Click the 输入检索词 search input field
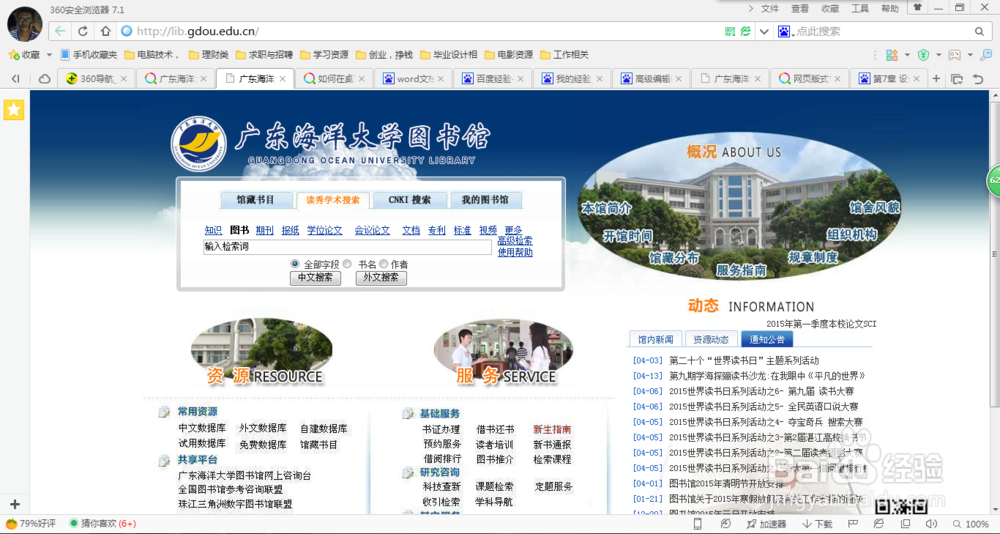The height and width of the screenshot is (534, 1000). (348, 247)
